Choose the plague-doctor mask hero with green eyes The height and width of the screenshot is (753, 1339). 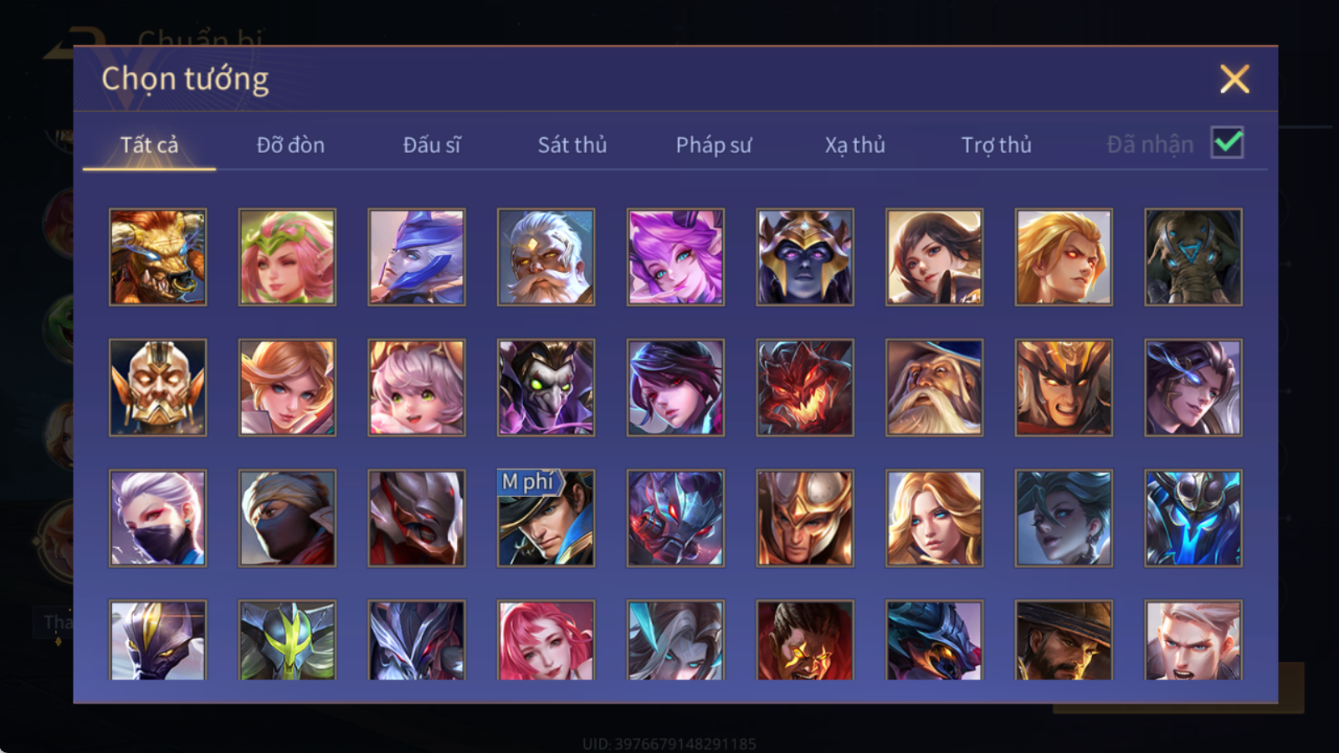[546, 388]
